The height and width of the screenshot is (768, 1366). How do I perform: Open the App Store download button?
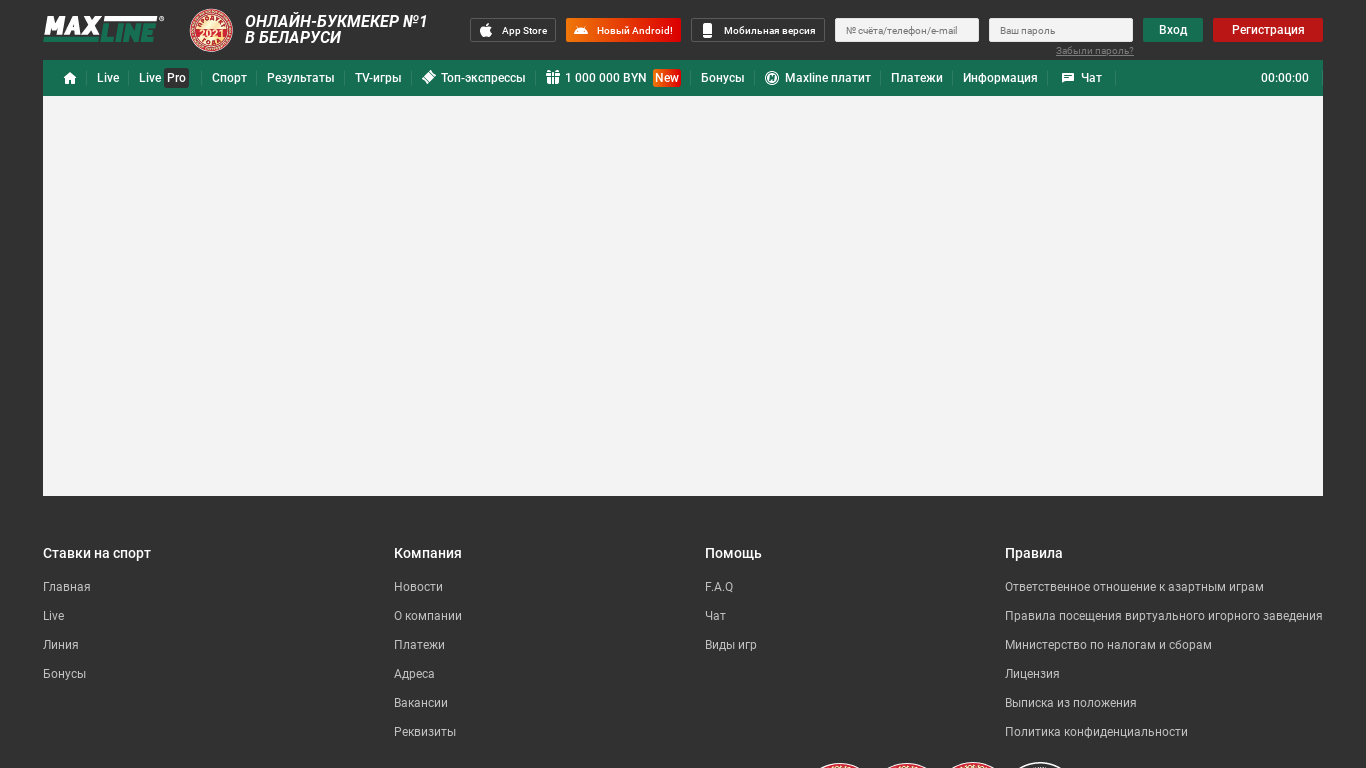pos(513,30)
